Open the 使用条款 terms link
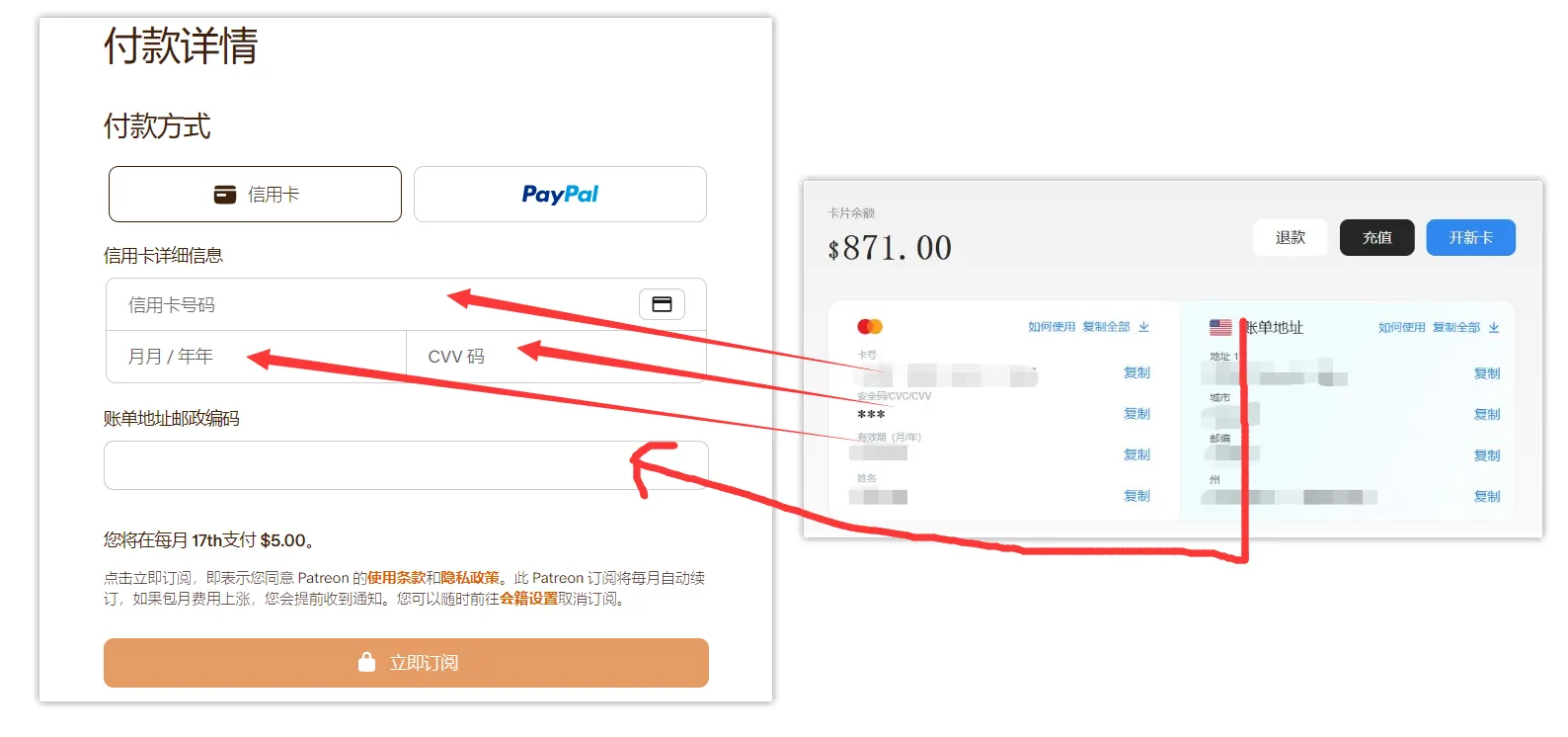 [396, 578]
